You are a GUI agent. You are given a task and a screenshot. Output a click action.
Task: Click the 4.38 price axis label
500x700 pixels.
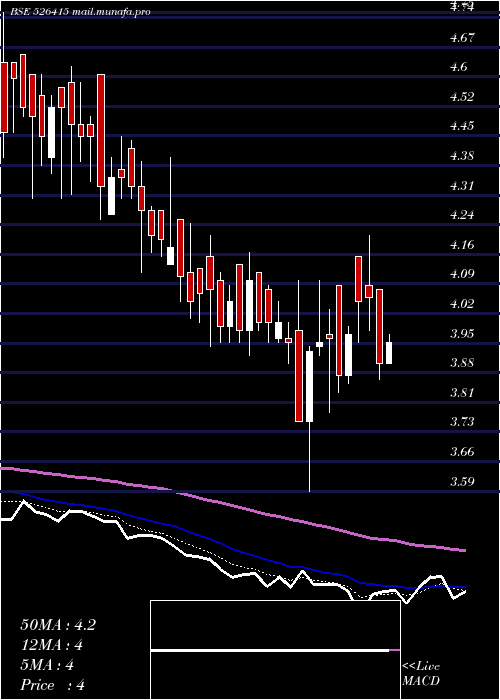click(x=464, y=156)
